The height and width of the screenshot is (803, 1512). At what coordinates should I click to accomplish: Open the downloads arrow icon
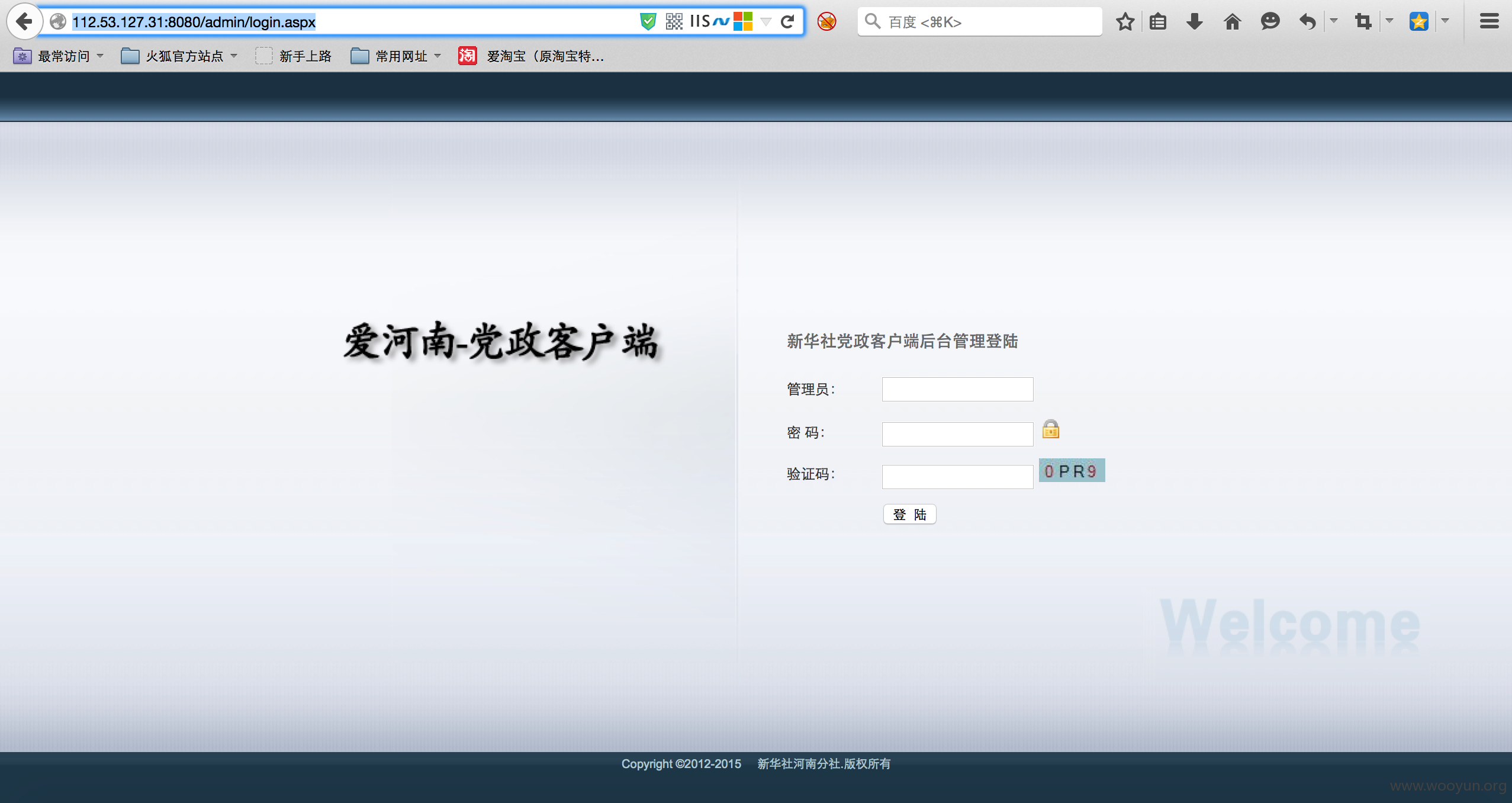coord(1195,22)
